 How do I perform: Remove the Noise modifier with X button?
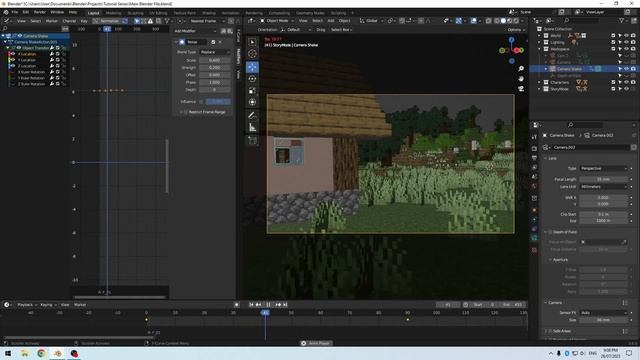tap(220, 42)
